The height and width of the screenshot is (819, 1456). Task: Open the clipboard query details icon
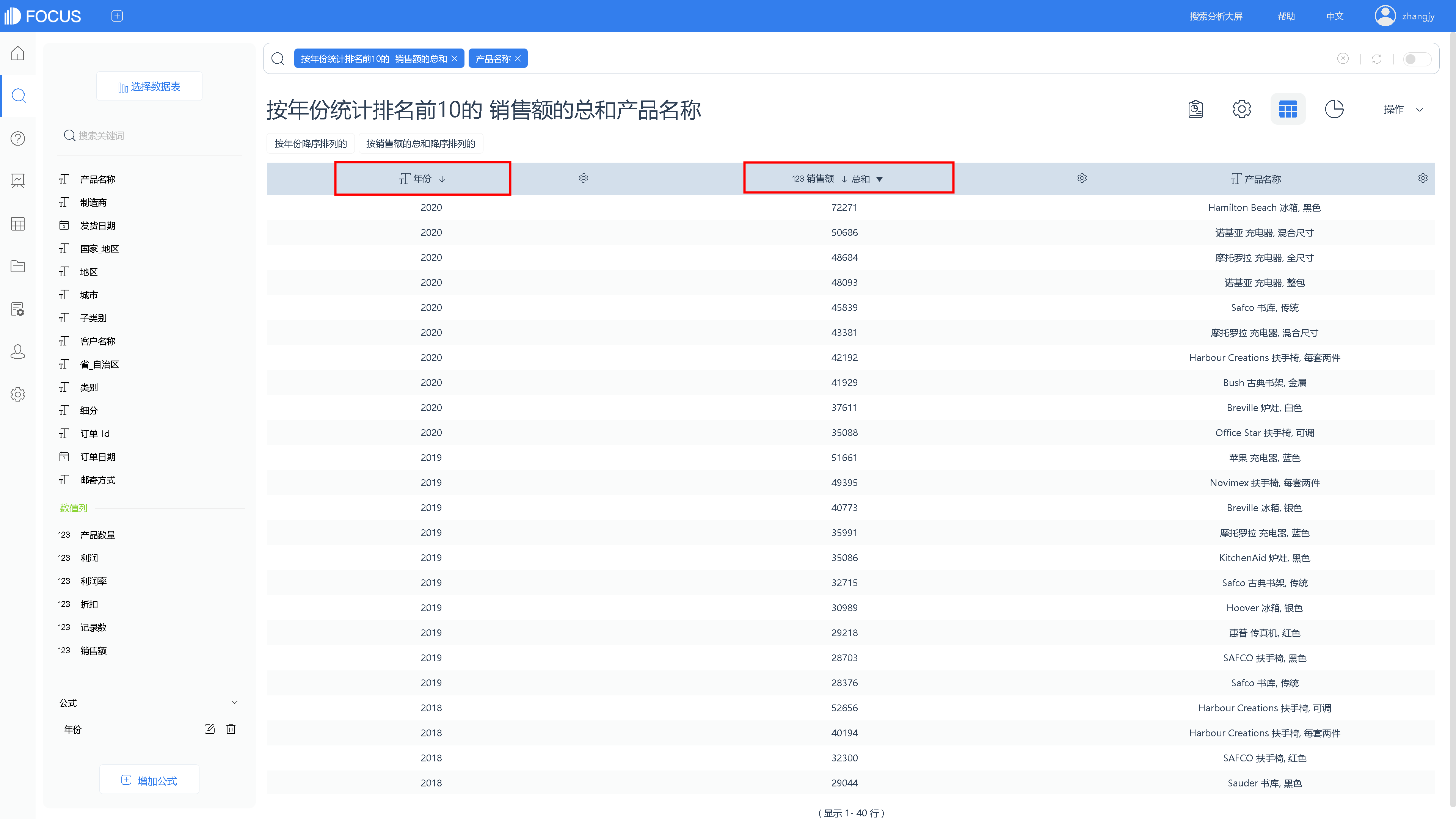point(1196,109)
